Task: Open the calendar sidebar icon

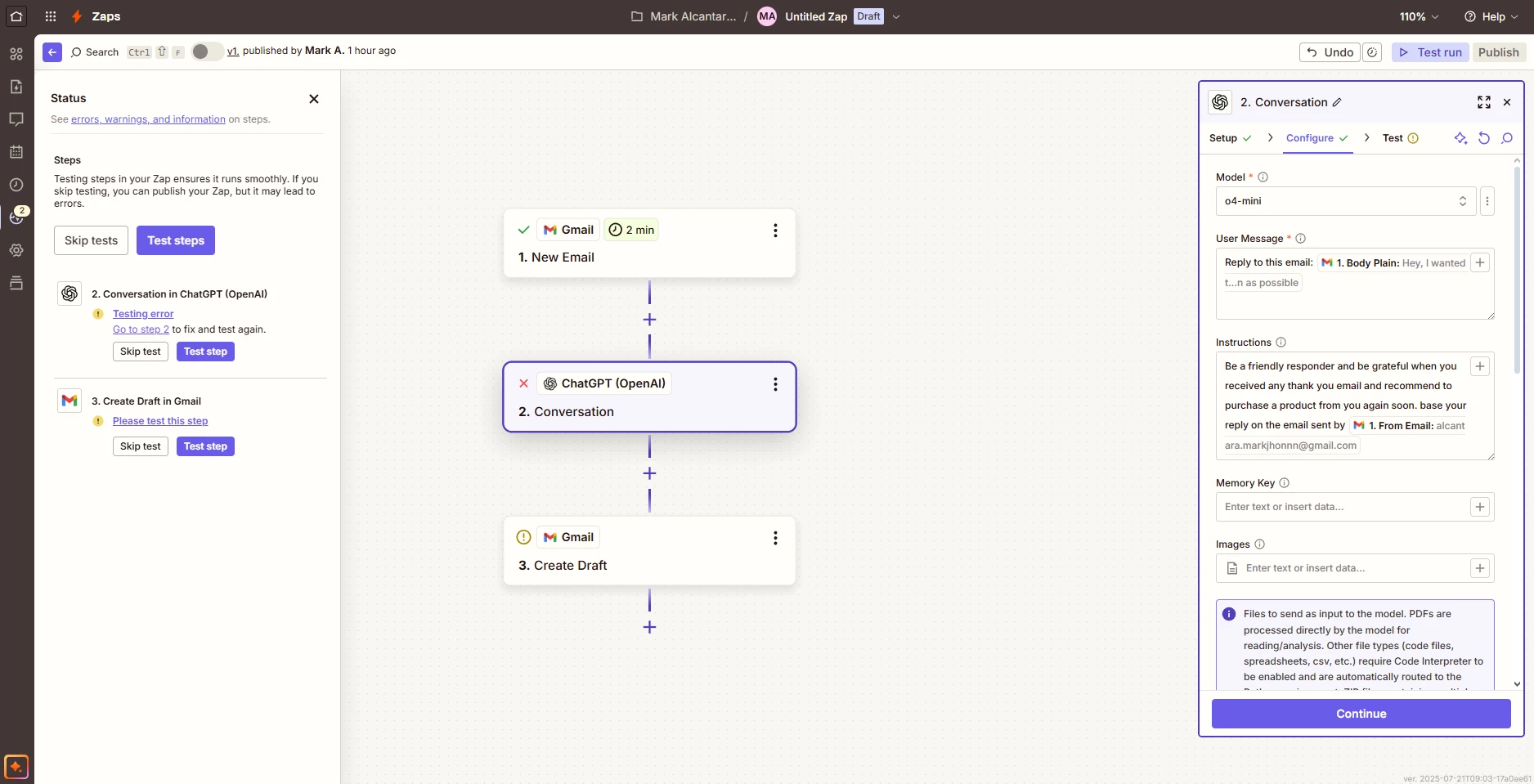Action: click(16, 152)
